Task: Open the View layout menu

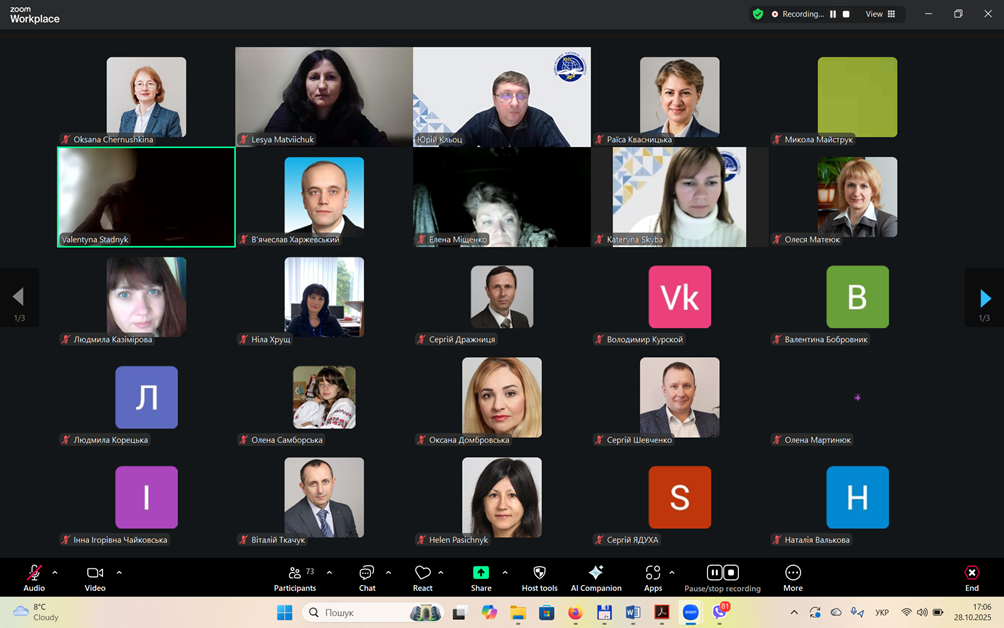Action: click(x=880, y=14)
